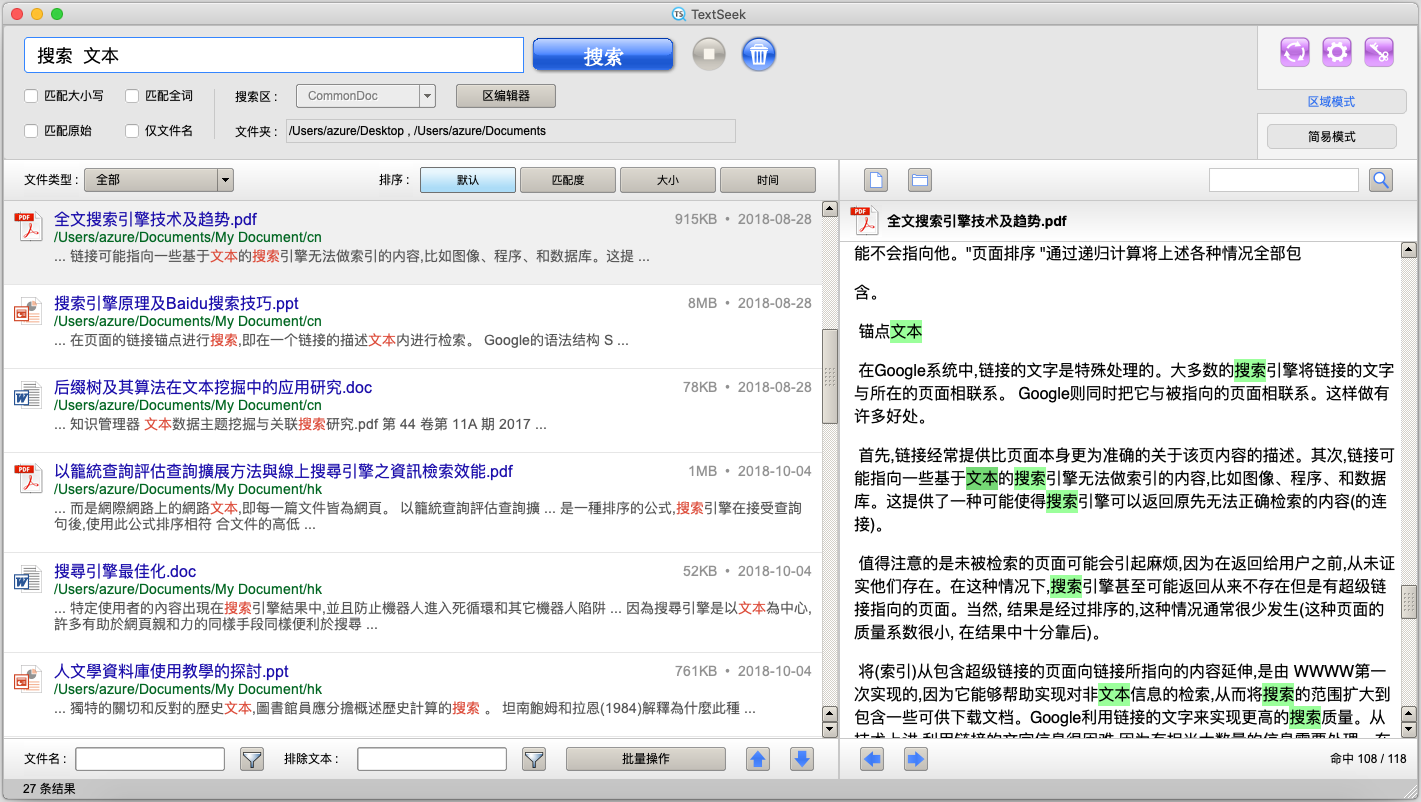1421x802 pixels.
Task: Open settings with purple gear icon
Action: (x=1337, y=53)
